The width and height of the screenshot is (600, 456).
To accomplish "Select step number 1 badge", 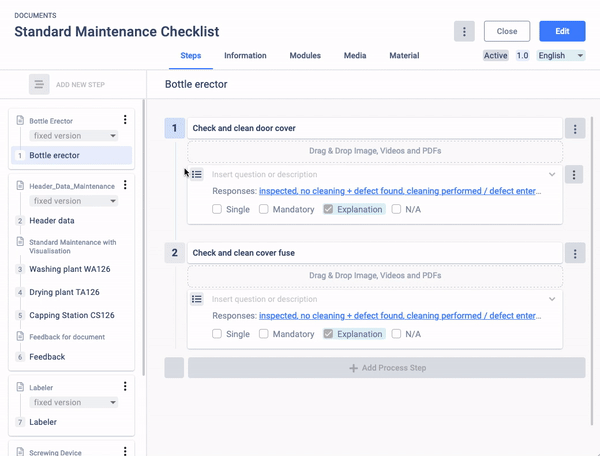I will coord(174,128).
